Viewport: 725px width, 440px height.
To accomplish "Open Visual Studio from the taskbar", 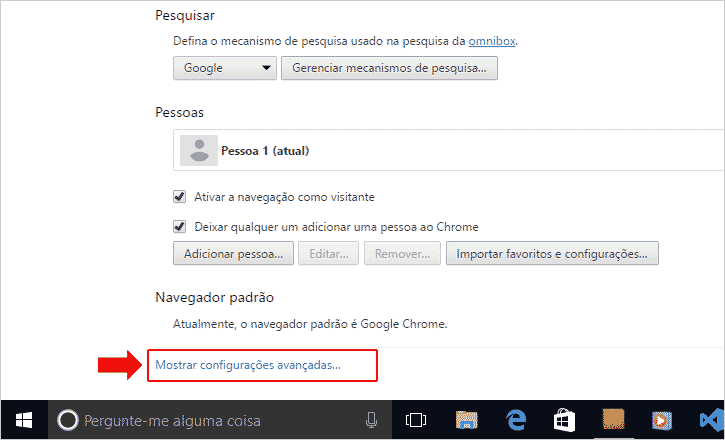I will [711, 421].
